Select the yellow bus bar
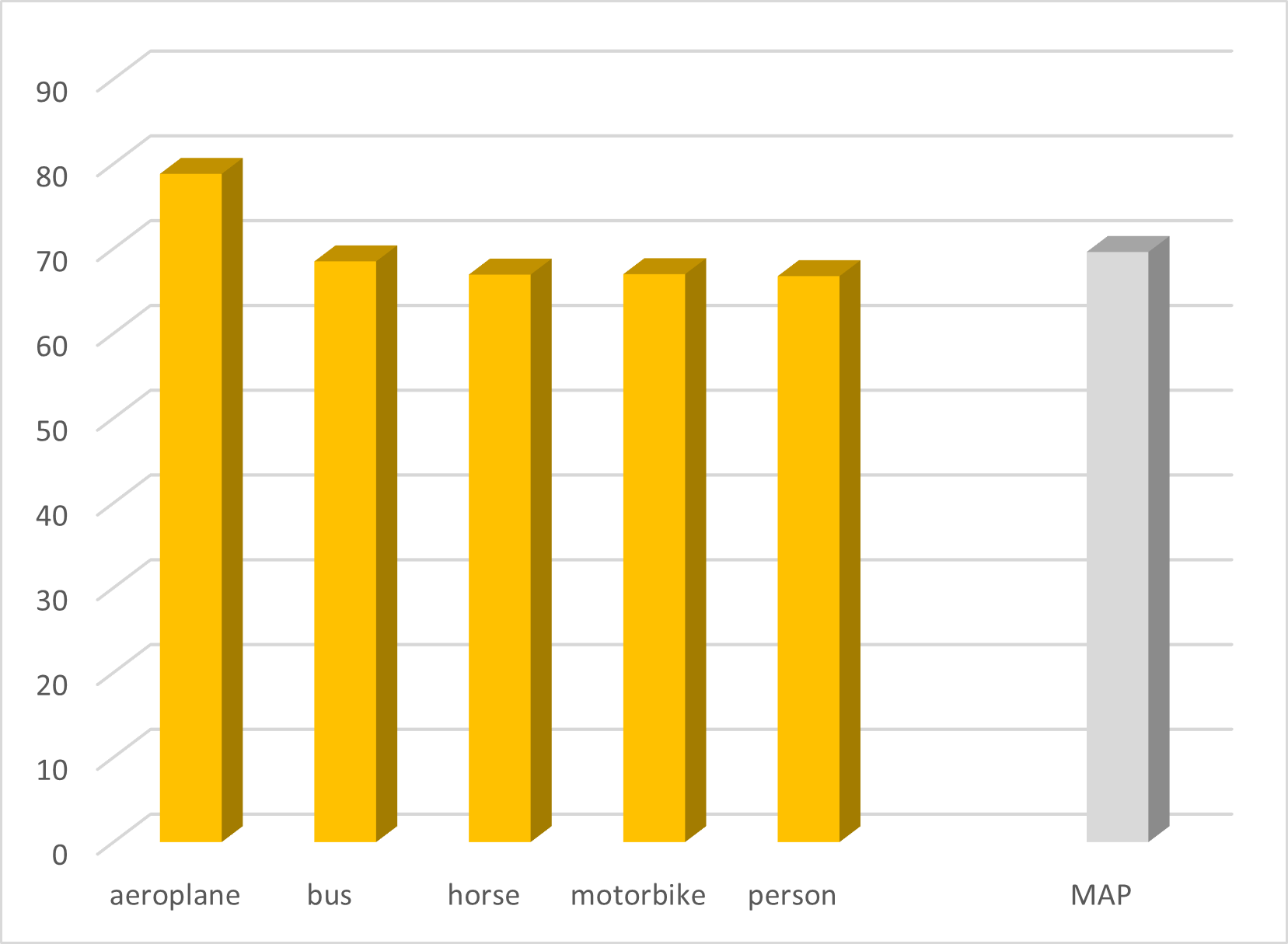Screen dimensions: 1288x944 (345, 550)
